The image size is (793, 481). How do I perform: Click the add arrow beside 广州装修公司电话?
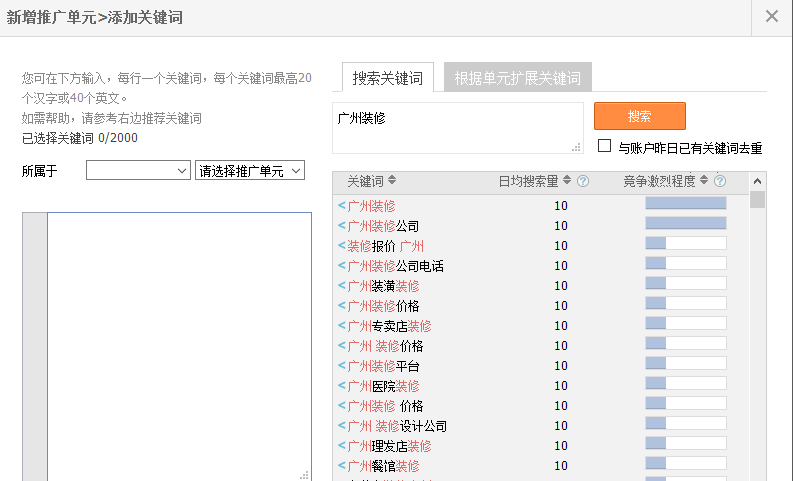[342, 266]
